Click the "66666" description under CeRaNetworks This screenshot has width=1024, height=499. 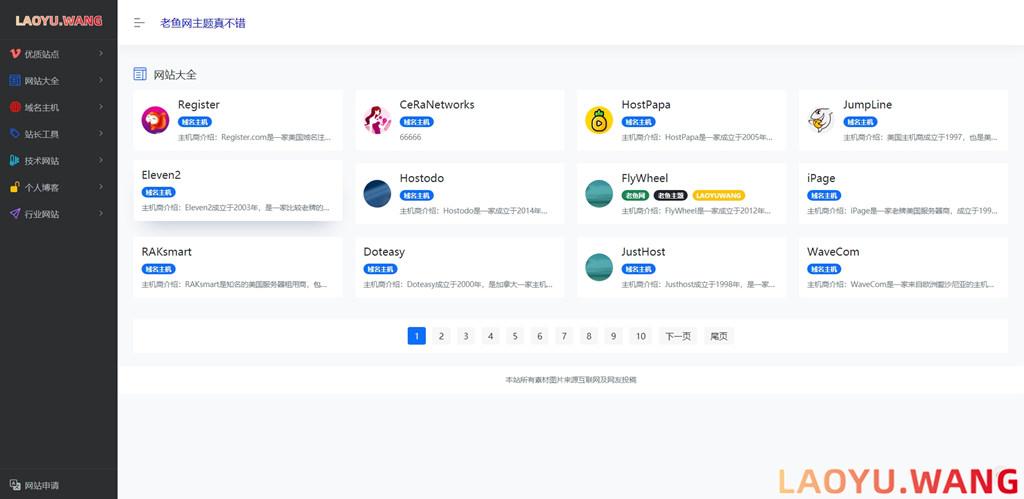point(410,137)
